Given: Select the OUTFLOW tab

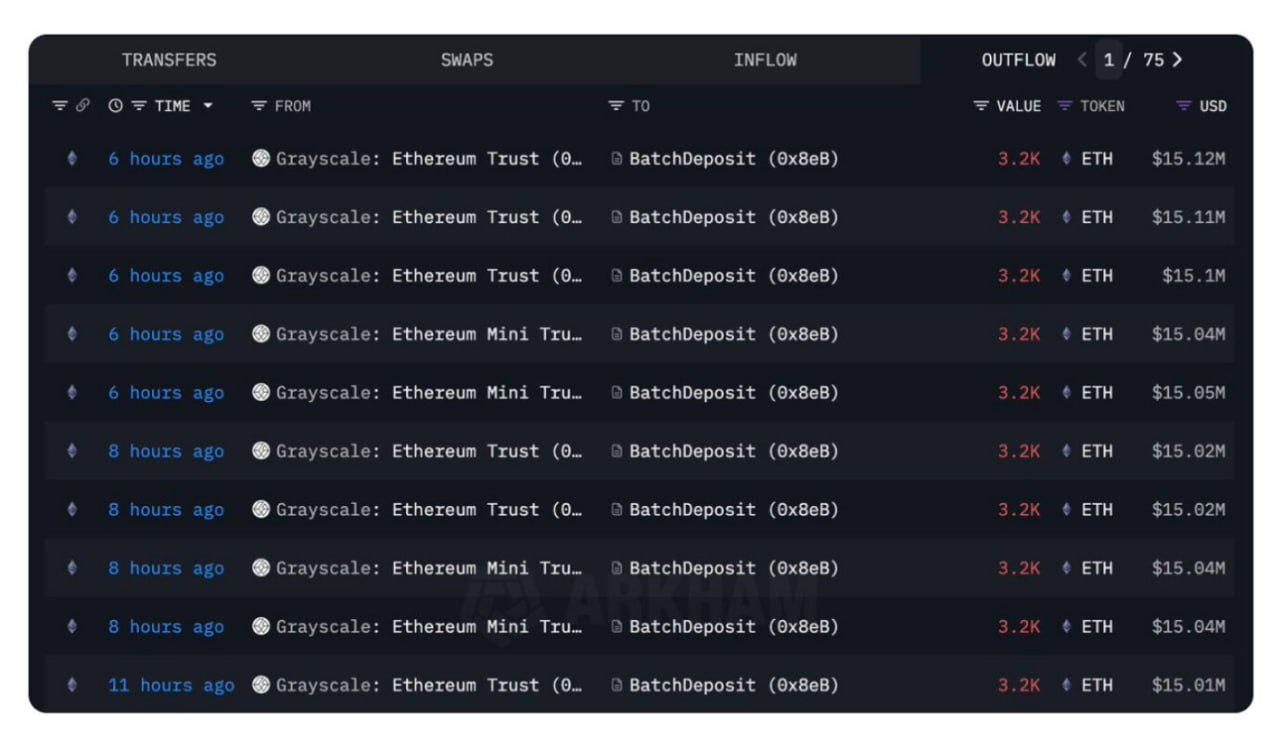Looking at the screenshot, I should [x=1018, y=60].
